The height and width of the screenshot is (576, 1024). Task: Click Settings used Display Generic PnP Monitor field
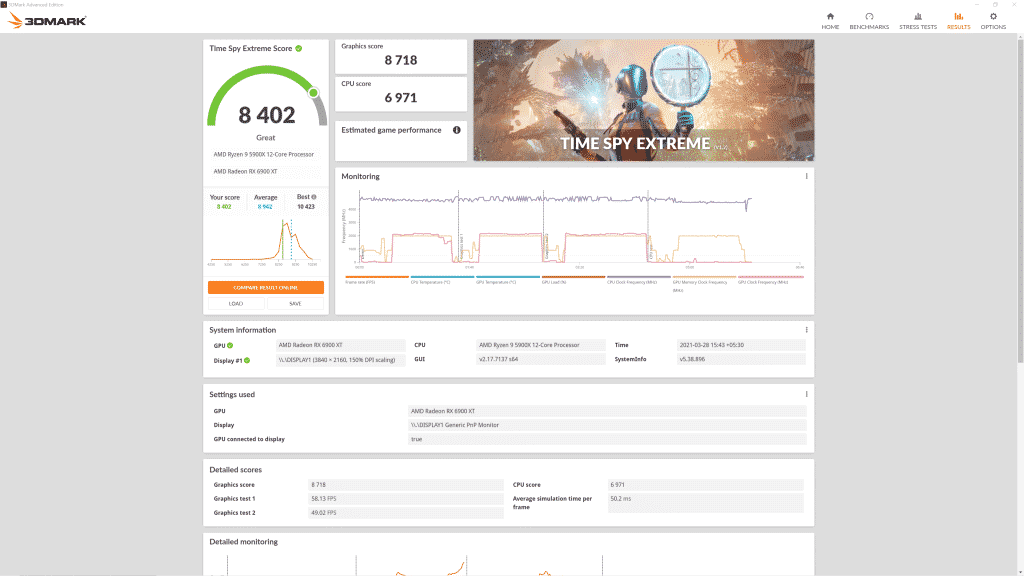607,425
